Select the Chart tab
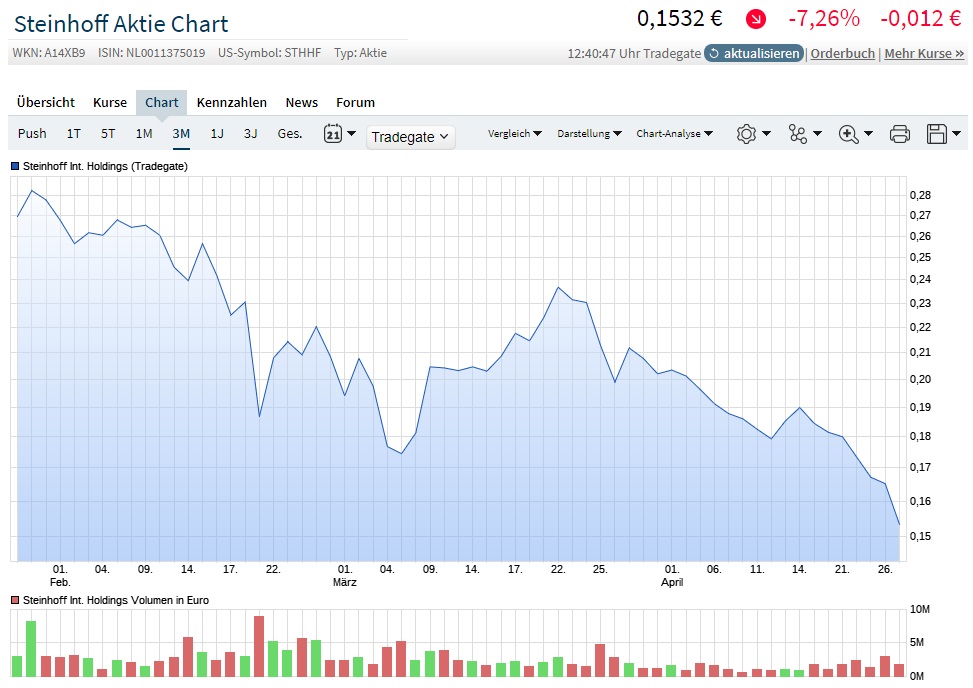Screen dimensions: 973x688 point(161,102)
